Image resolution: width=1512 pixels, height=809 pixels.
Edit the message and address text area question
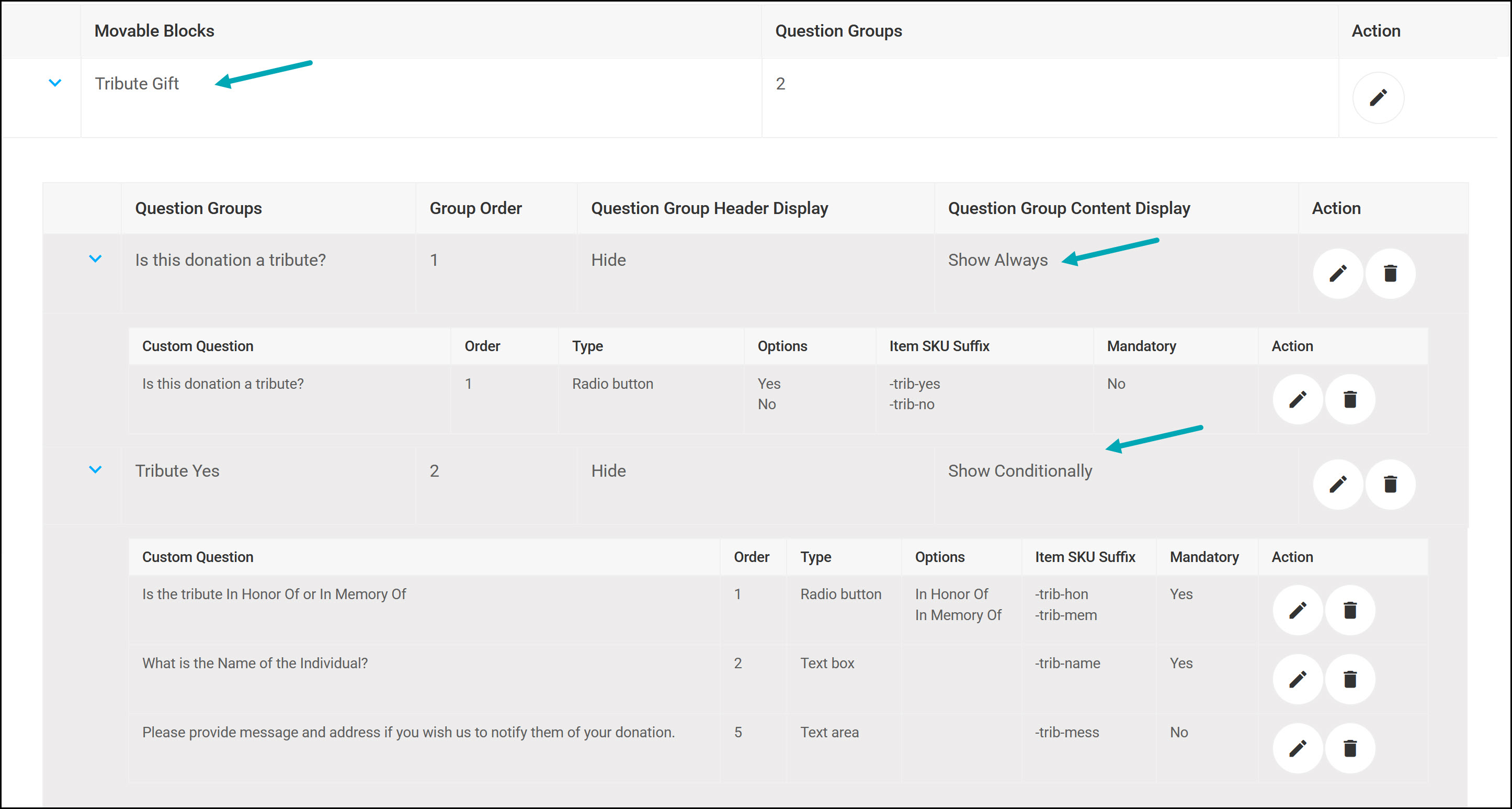tap(1297, 748)
